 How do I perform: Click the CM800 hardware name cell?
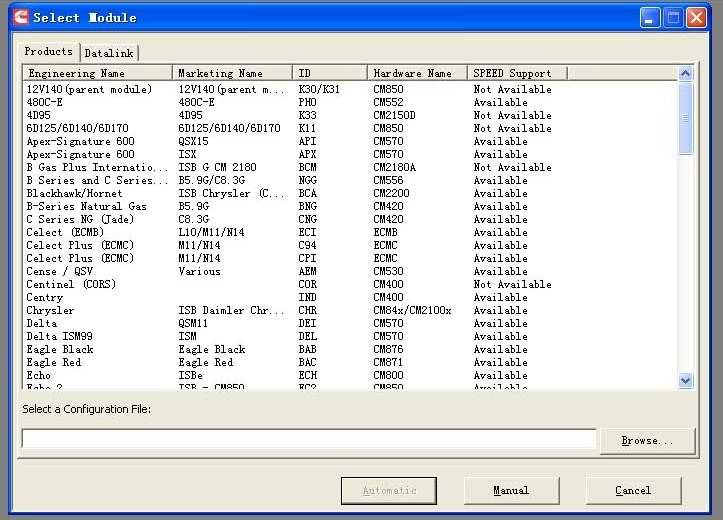pyautogui.click(x=388, y=375)
